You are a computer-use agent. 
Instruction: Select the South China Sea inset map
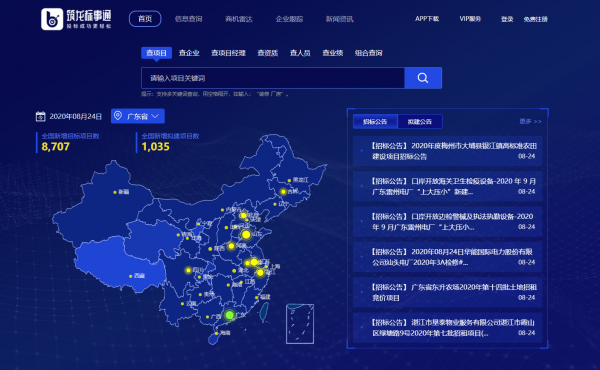coord(300,324)
